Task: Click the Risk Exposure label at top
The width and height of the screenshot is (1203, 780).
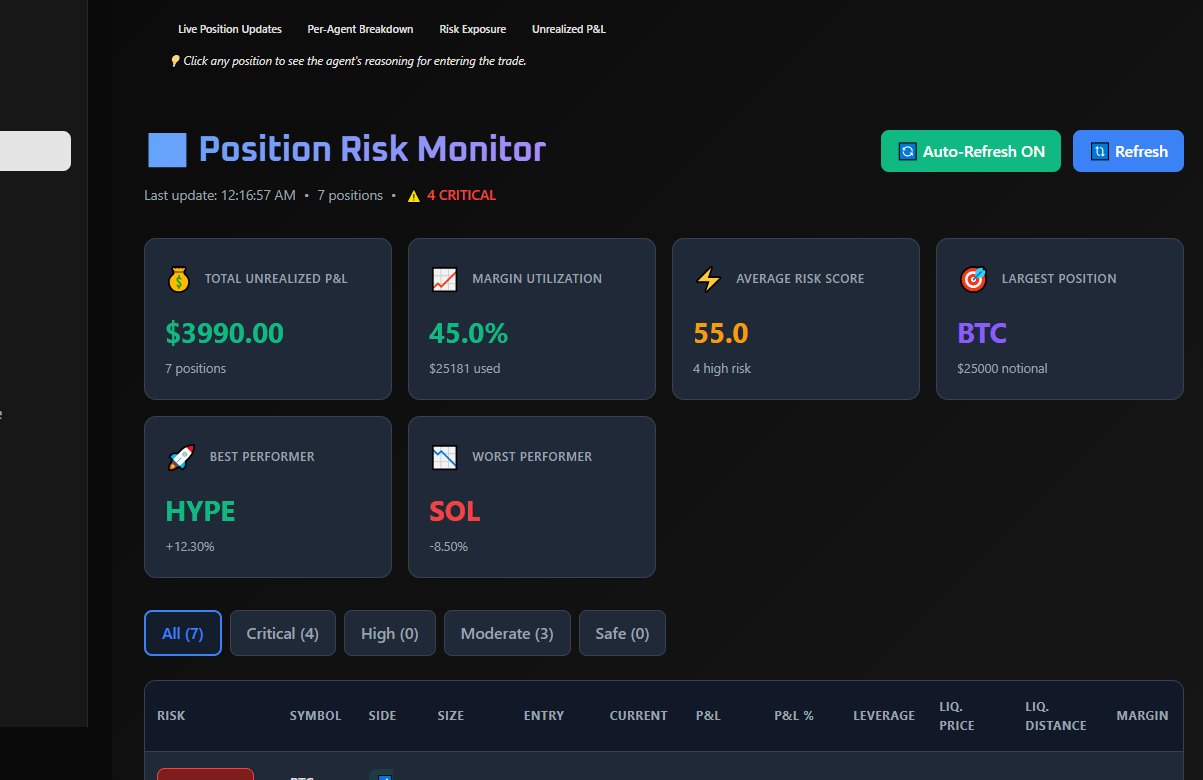Action: [x=473, y=30]
